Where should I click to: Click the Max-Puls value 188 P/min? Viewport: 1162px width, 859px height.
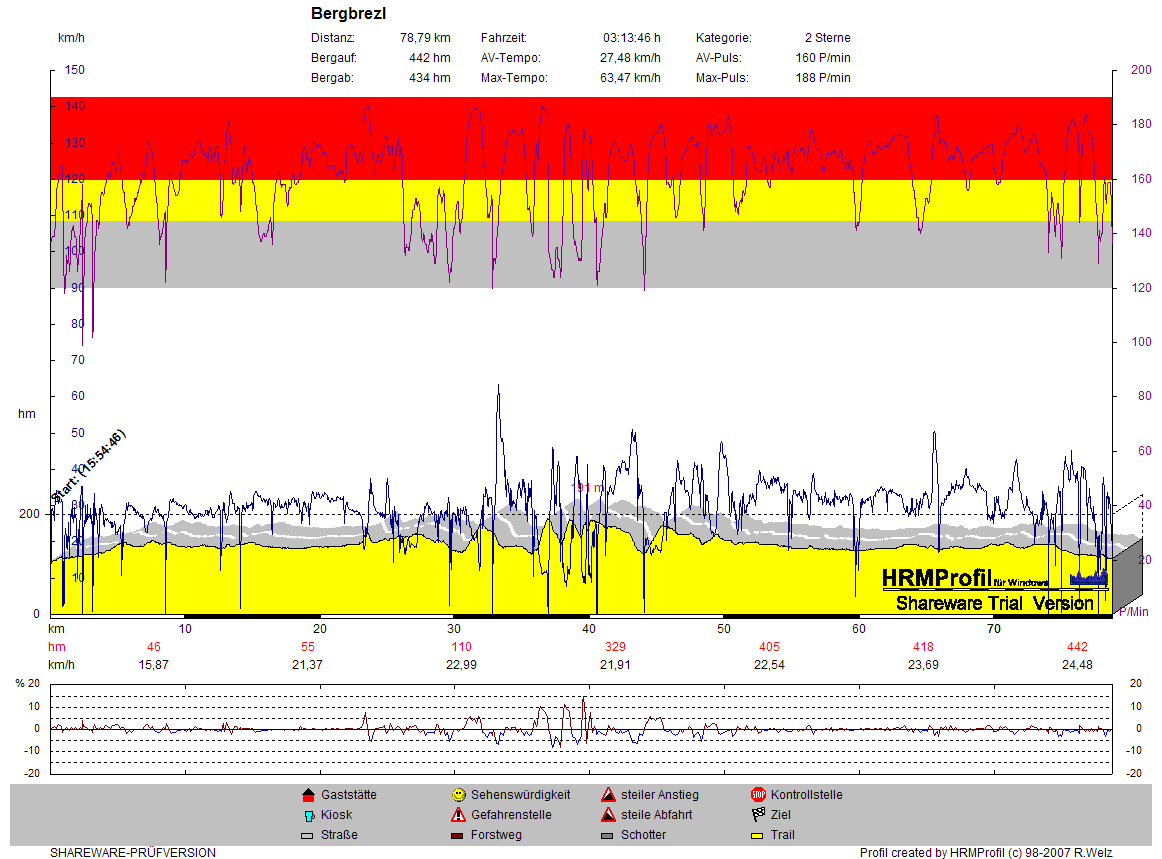823,78
